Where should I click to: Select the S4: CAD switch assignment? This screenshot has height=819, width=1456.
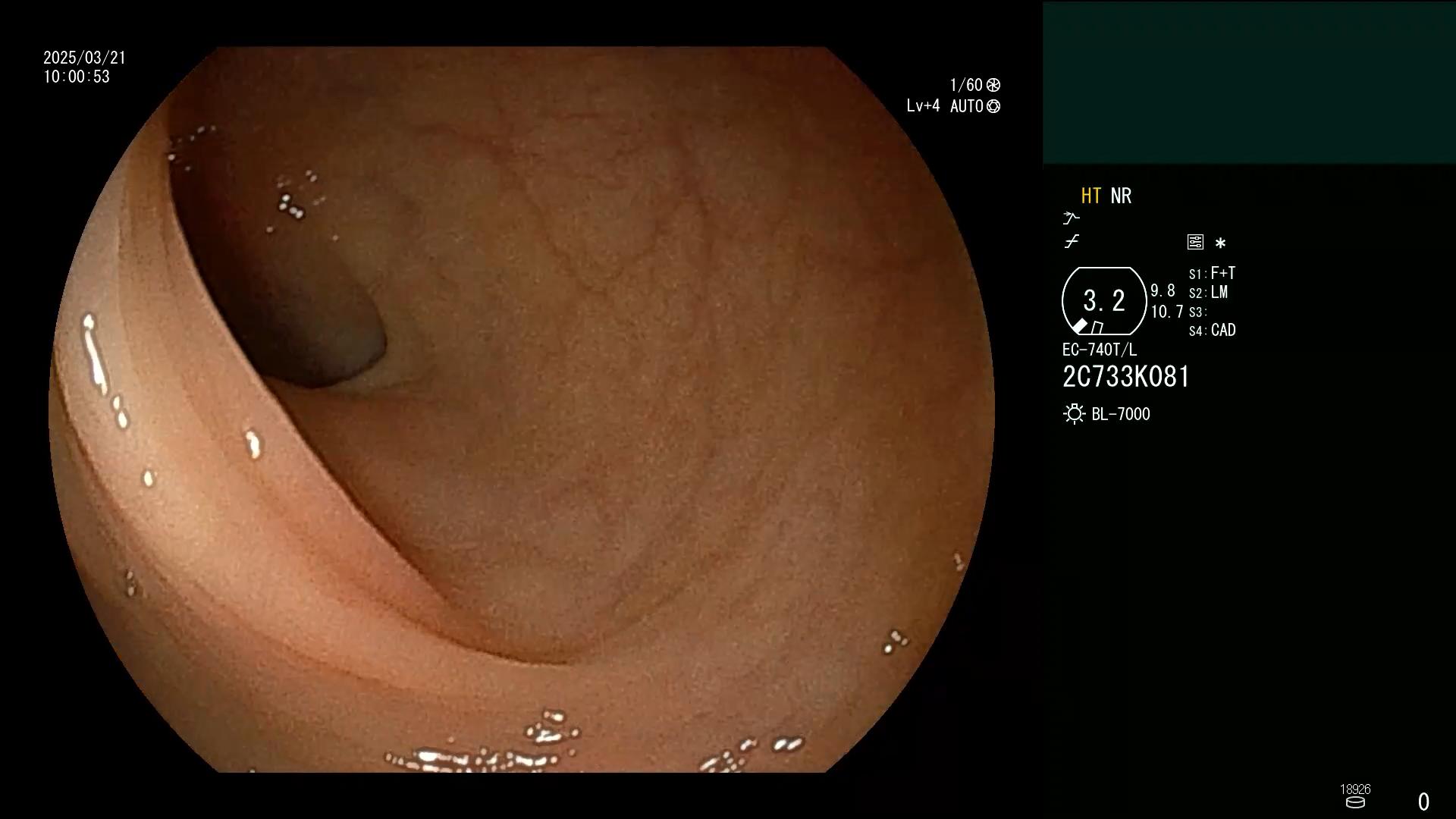click(1212, 330)
